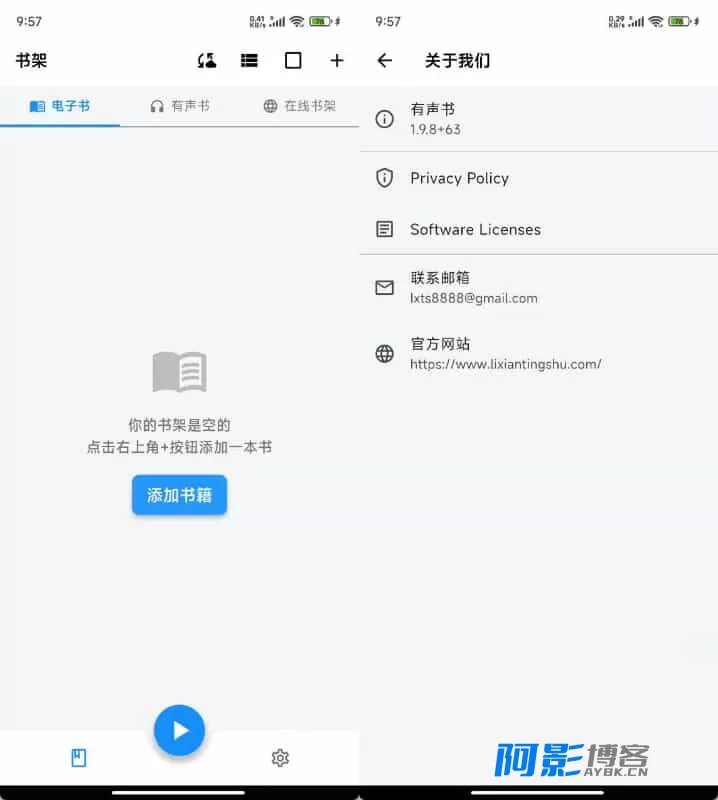Tap the blue play floating button
The height and width of the screenshot is (800, 718).
click(x=180, y=730)
